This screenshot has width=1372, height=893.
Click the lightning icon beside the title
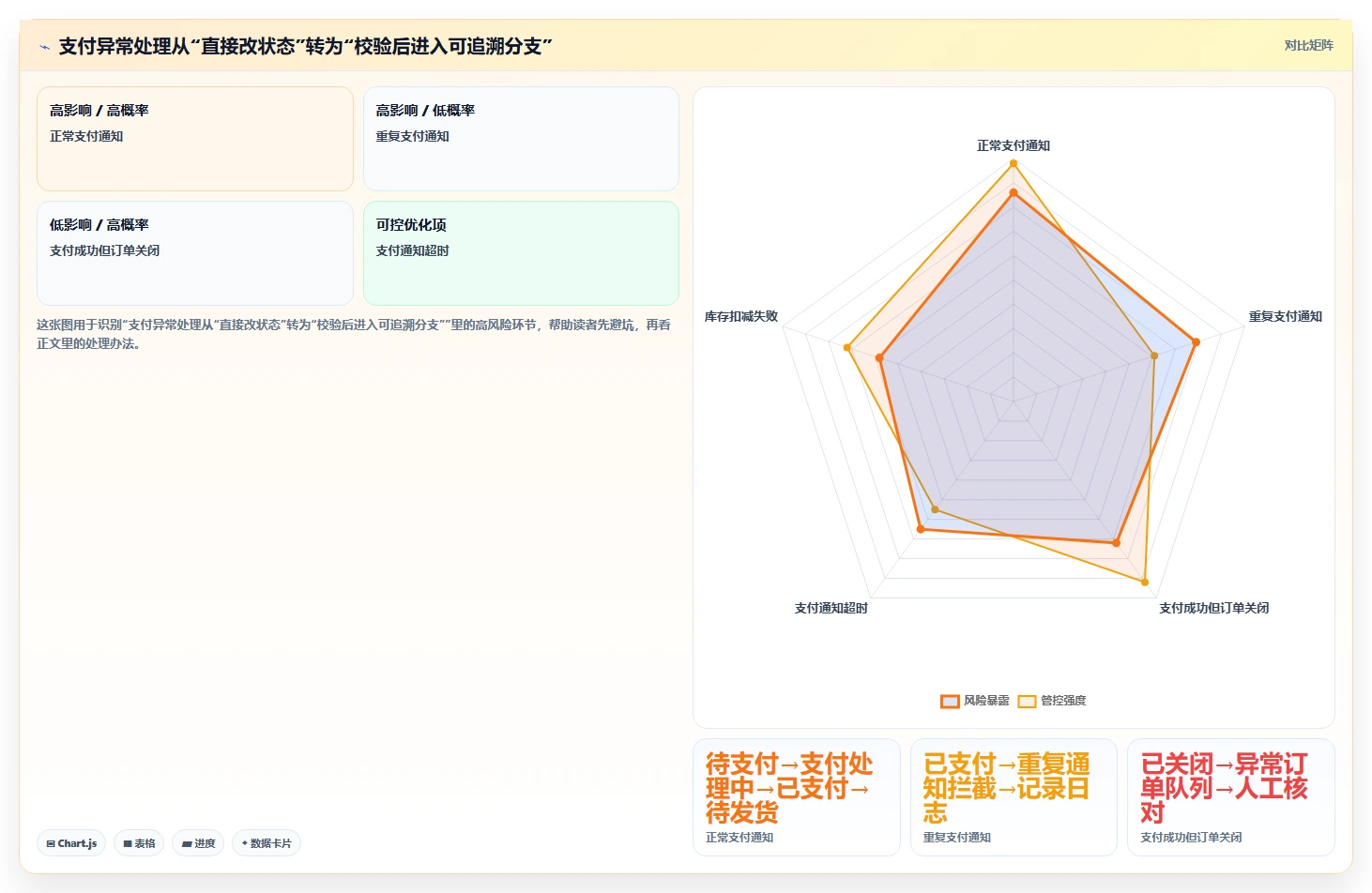point(44,47)
